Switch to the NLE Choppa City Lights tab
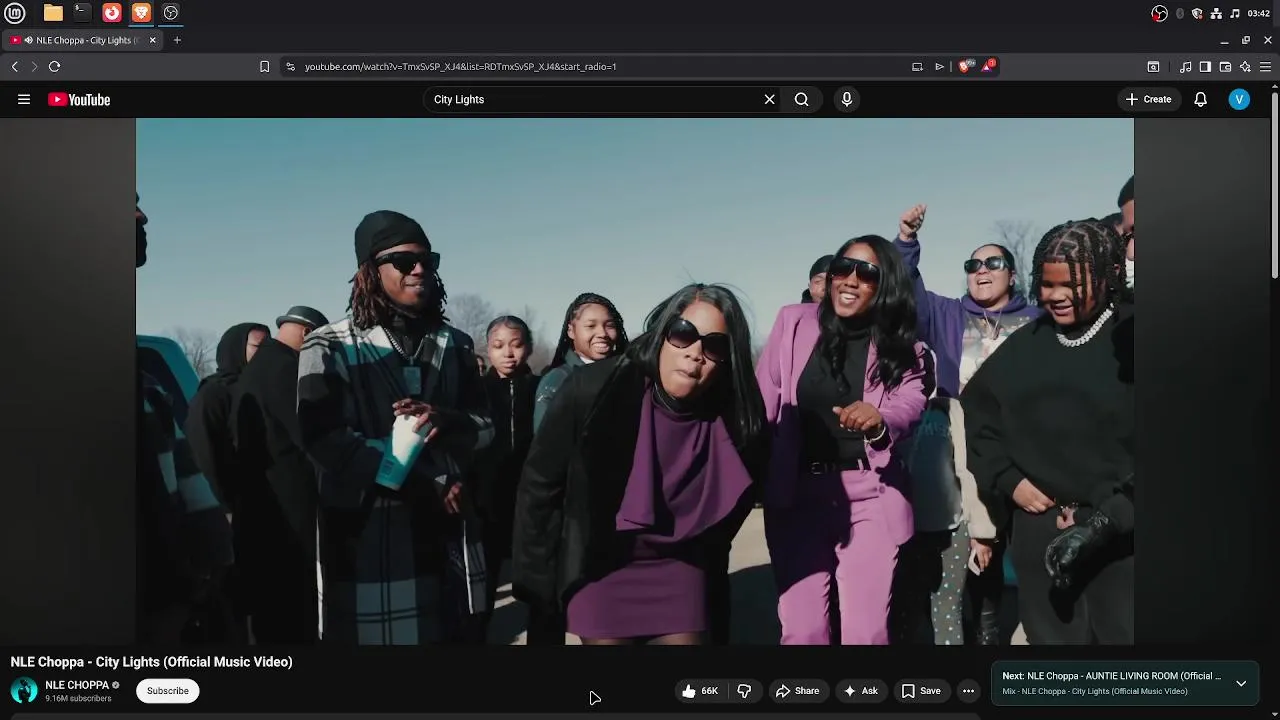1280x720 pixels. 82,40
